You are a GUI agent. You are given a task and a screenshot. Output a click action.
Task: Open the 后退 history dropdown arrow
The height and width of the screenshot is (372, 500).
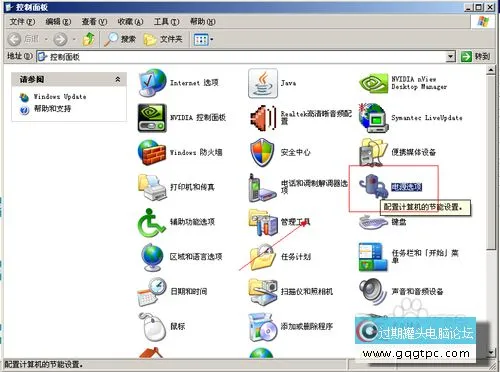[46, 40]
